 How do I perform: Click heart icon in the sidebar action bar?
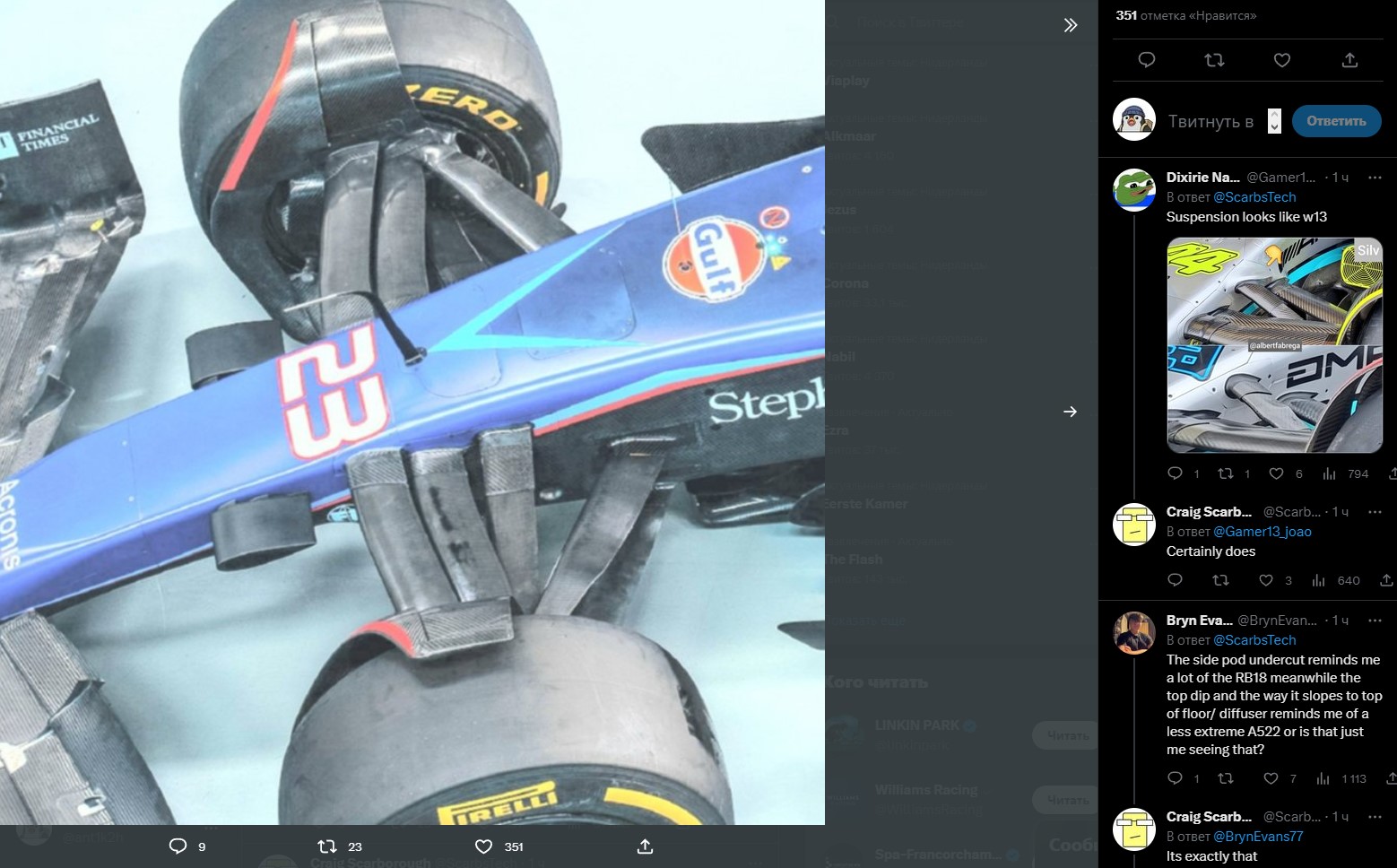tap(1282, 60)
